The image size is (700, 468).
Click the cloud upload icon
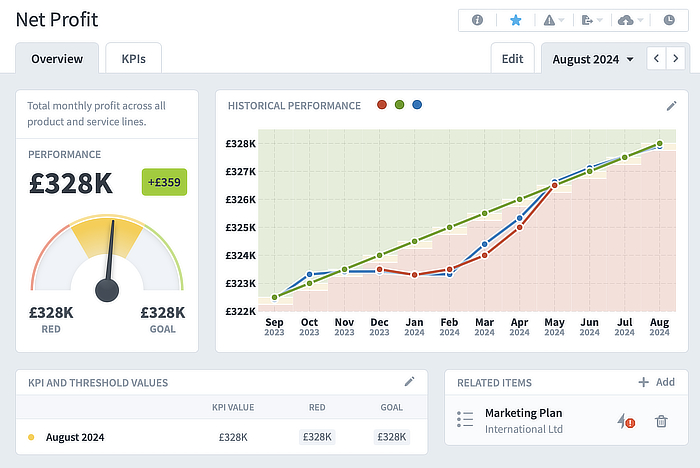(629, 20)
